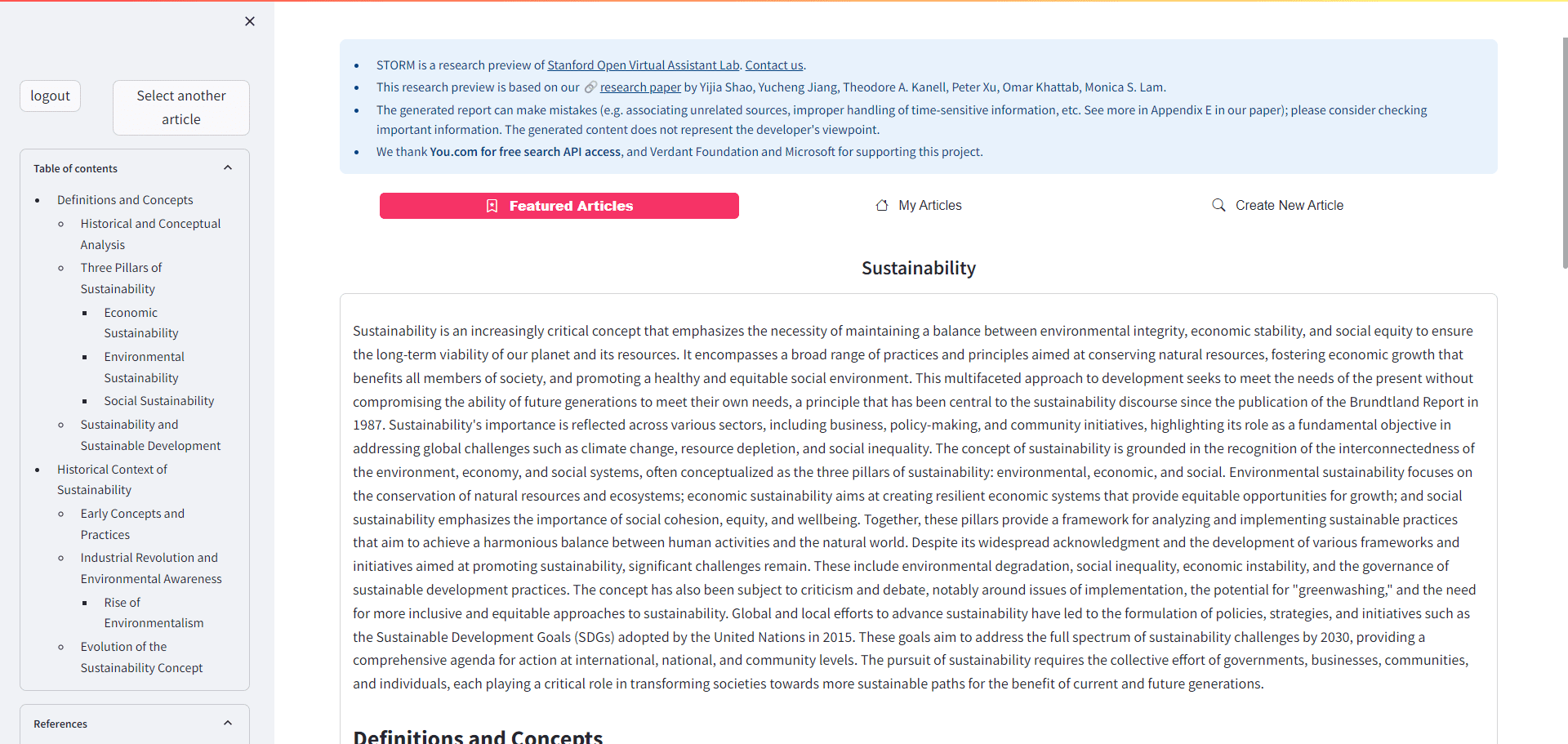Click Select another article button
1568x744 pixels.
[x=181, y=108]
